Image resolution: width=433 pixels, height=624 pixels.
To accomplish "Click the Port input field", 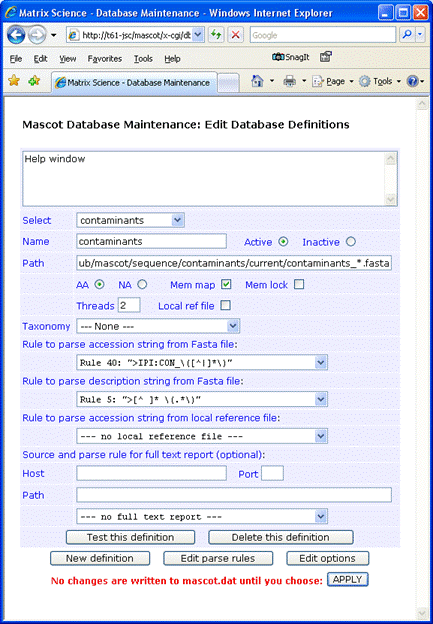I will coord(272,474).
